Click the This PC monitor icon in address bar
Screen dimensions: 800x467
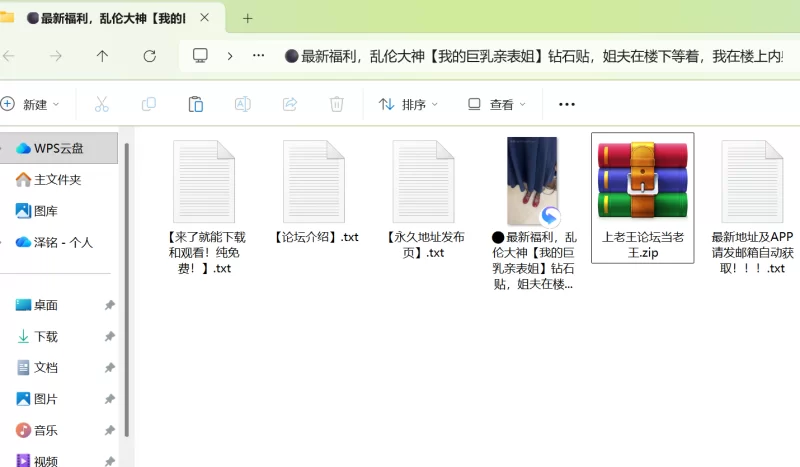(x=200, y=56)
